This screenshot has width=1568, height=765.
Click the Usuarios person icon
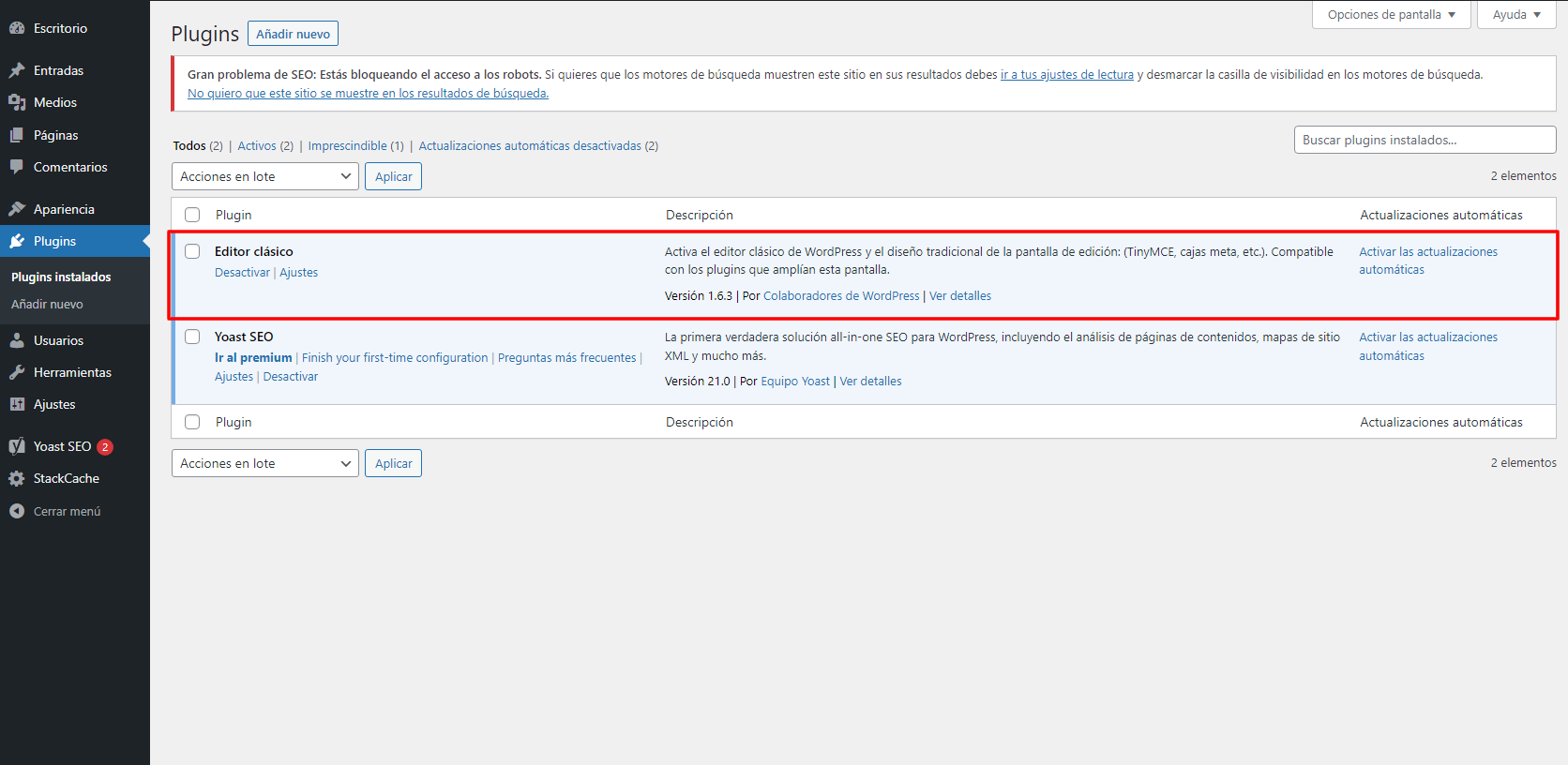(x=17, y=340)
